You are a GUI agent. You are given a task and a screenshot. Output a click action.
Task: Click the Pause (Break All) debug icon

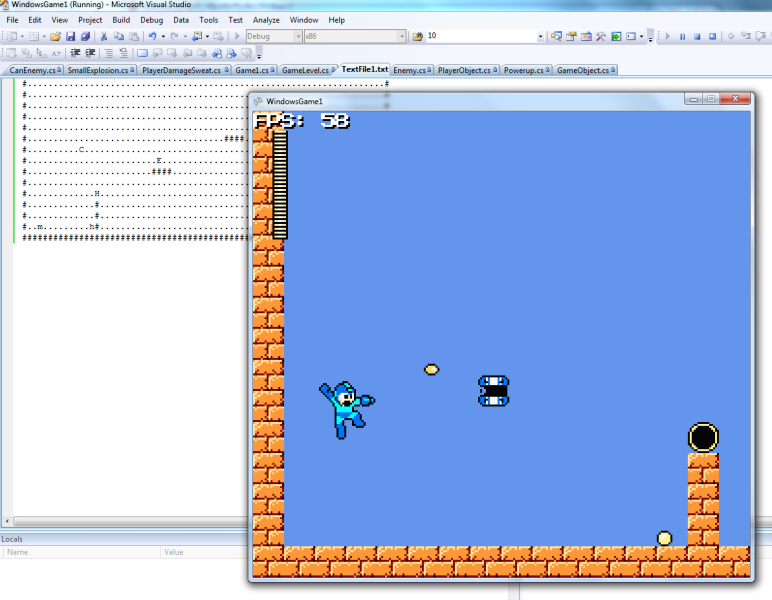click(x=682, y=36)
